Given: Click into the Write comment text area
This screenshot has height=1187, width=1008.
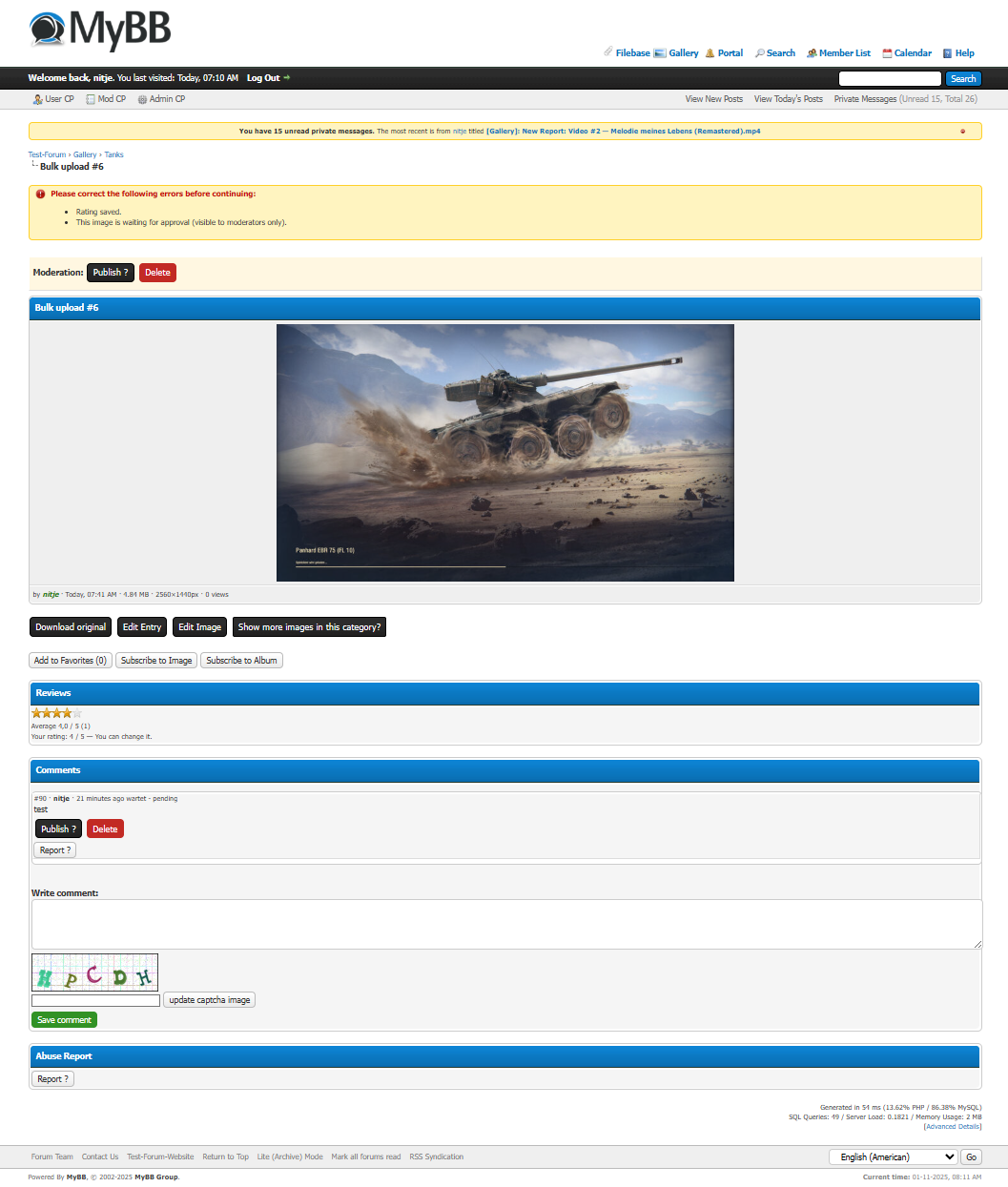Looking at the screenshot, I should (x=506, y=924).
